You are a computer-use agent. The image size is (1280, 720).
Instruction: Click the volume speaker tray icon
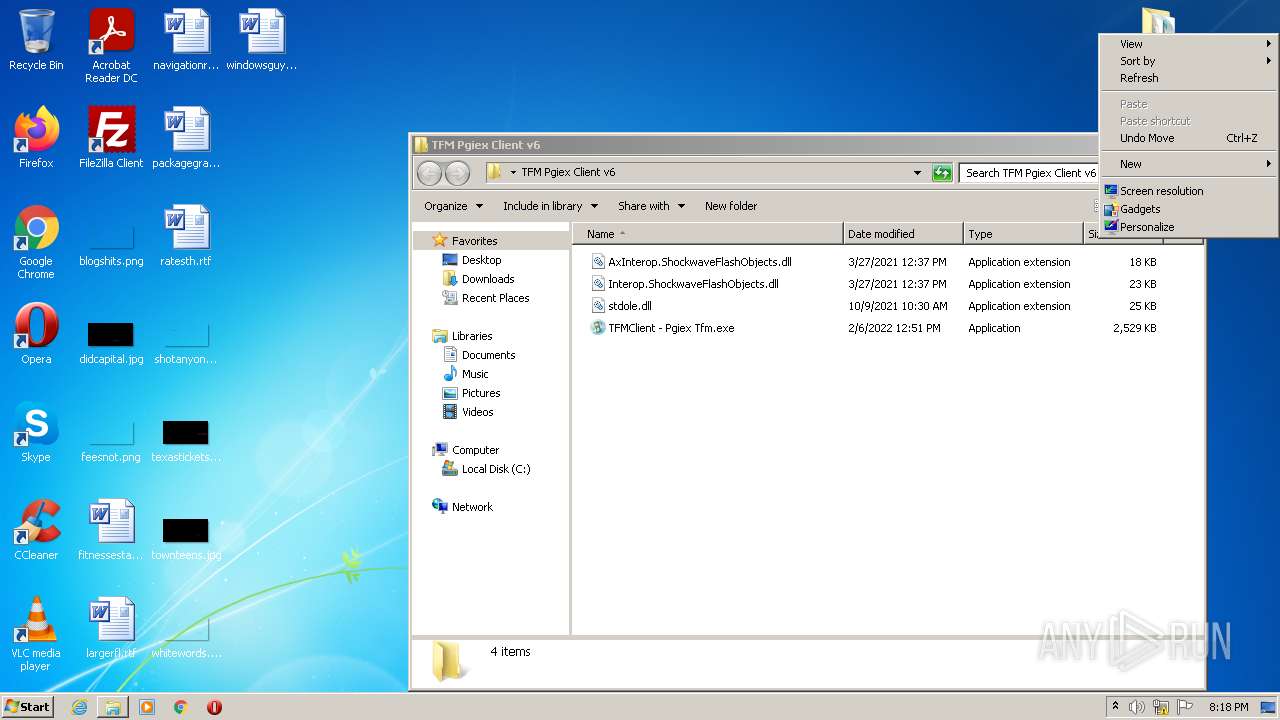tap(1137, 707)
